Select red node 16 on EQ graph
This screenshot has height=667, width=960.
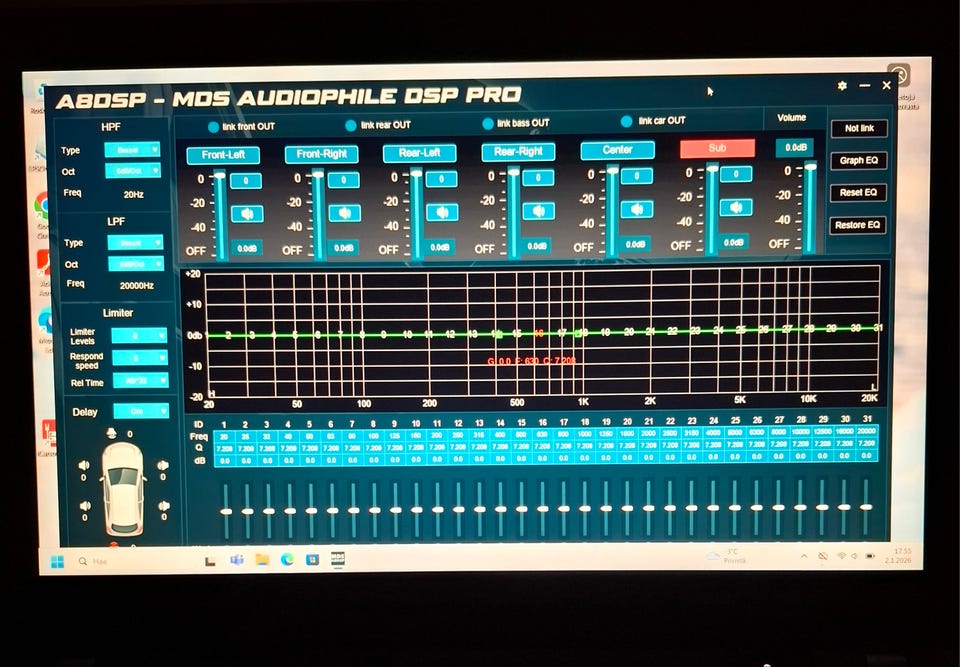click(539, 333)
